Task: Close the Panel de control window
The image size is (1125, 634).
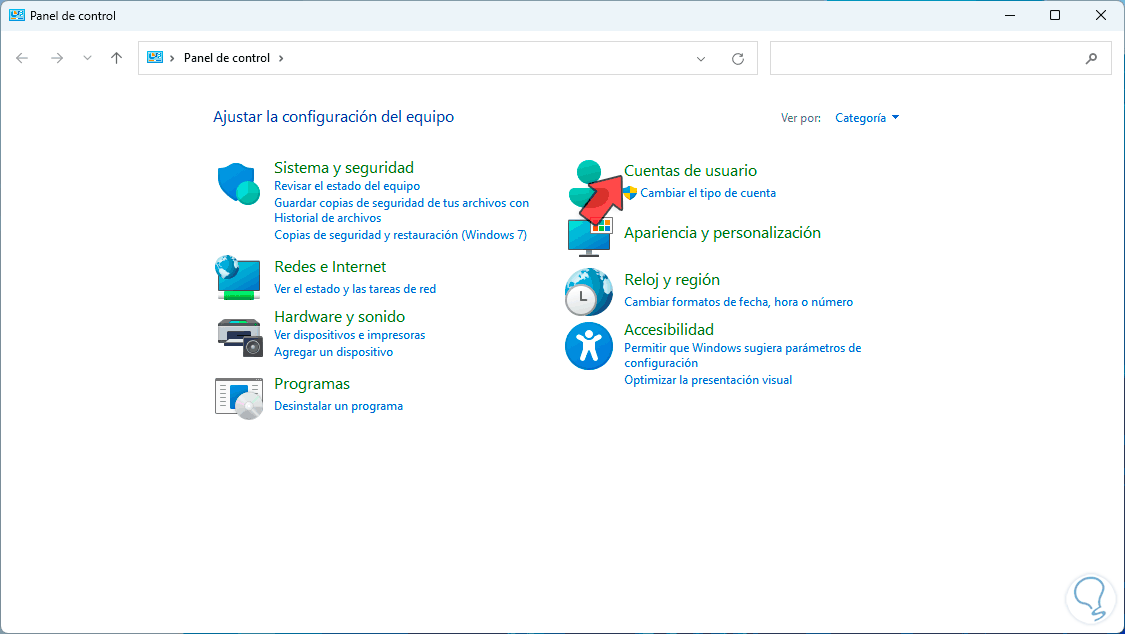Action: pyautogui.click(x=1101, y=15)
